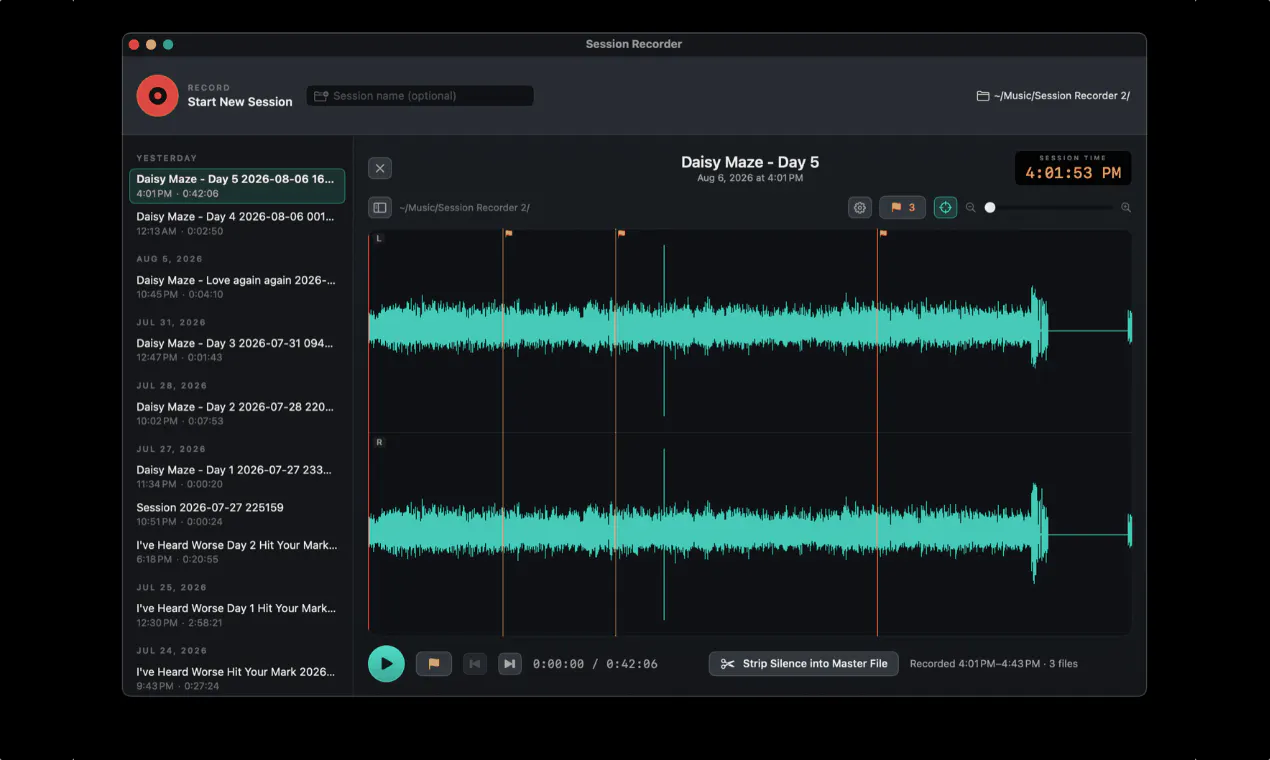The image size is (1270, 760).
Task: Toggle the sidebar panel icon
Action: coord(380,208)
